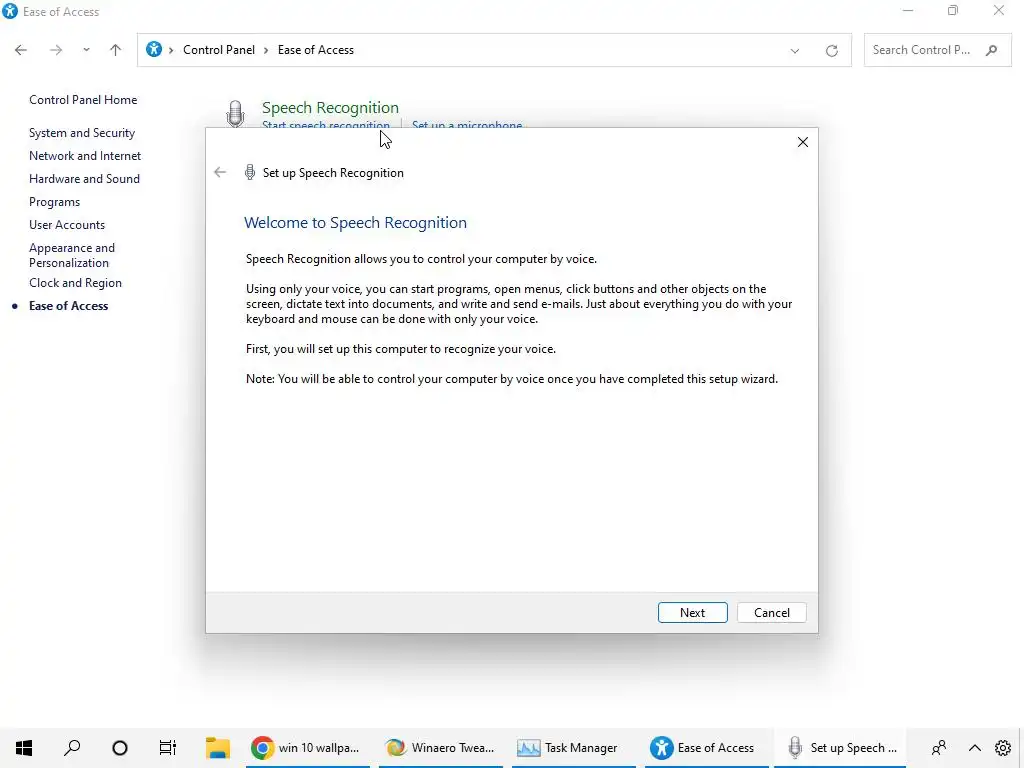1024x768 pixels.
Task: Open Control Panel Home
Action: tap(83, 100)
